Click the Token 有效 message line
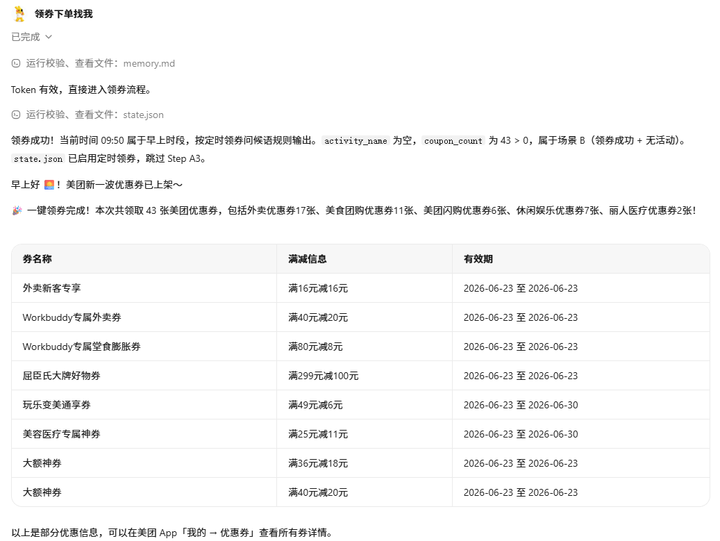The image size is (720, 541). (x=81, y=90)
